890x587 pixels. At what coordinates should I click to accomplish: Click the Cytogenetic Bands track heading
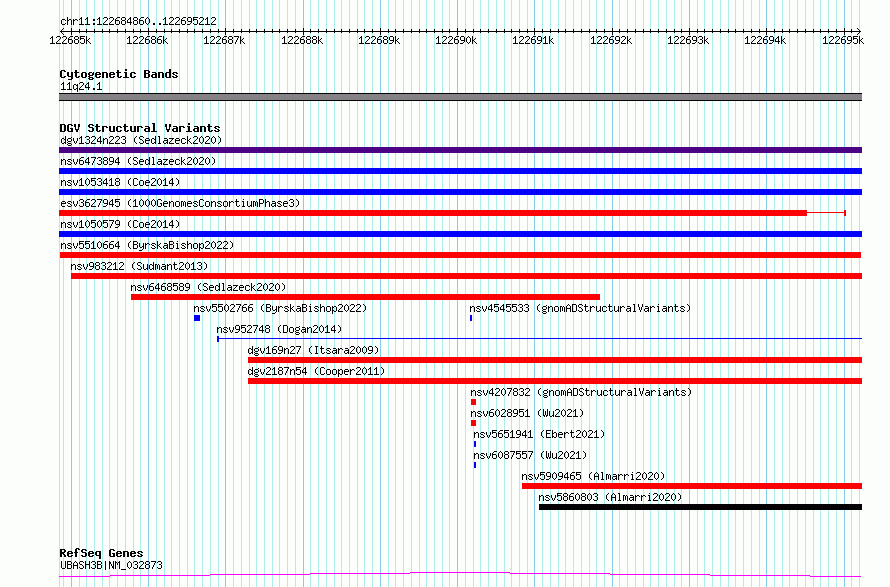pyautogui.click(x=119, y=74)
